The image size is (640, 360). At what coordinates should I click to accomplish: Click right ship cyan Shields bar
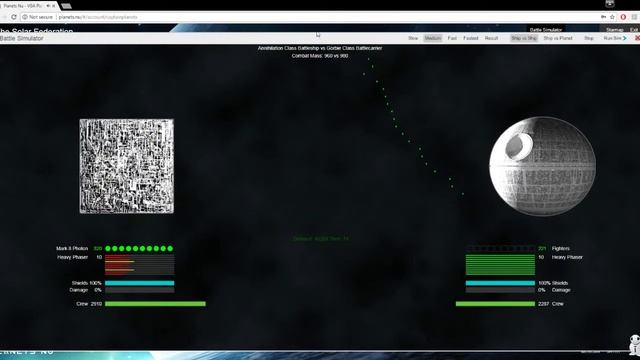coord(500,283)
